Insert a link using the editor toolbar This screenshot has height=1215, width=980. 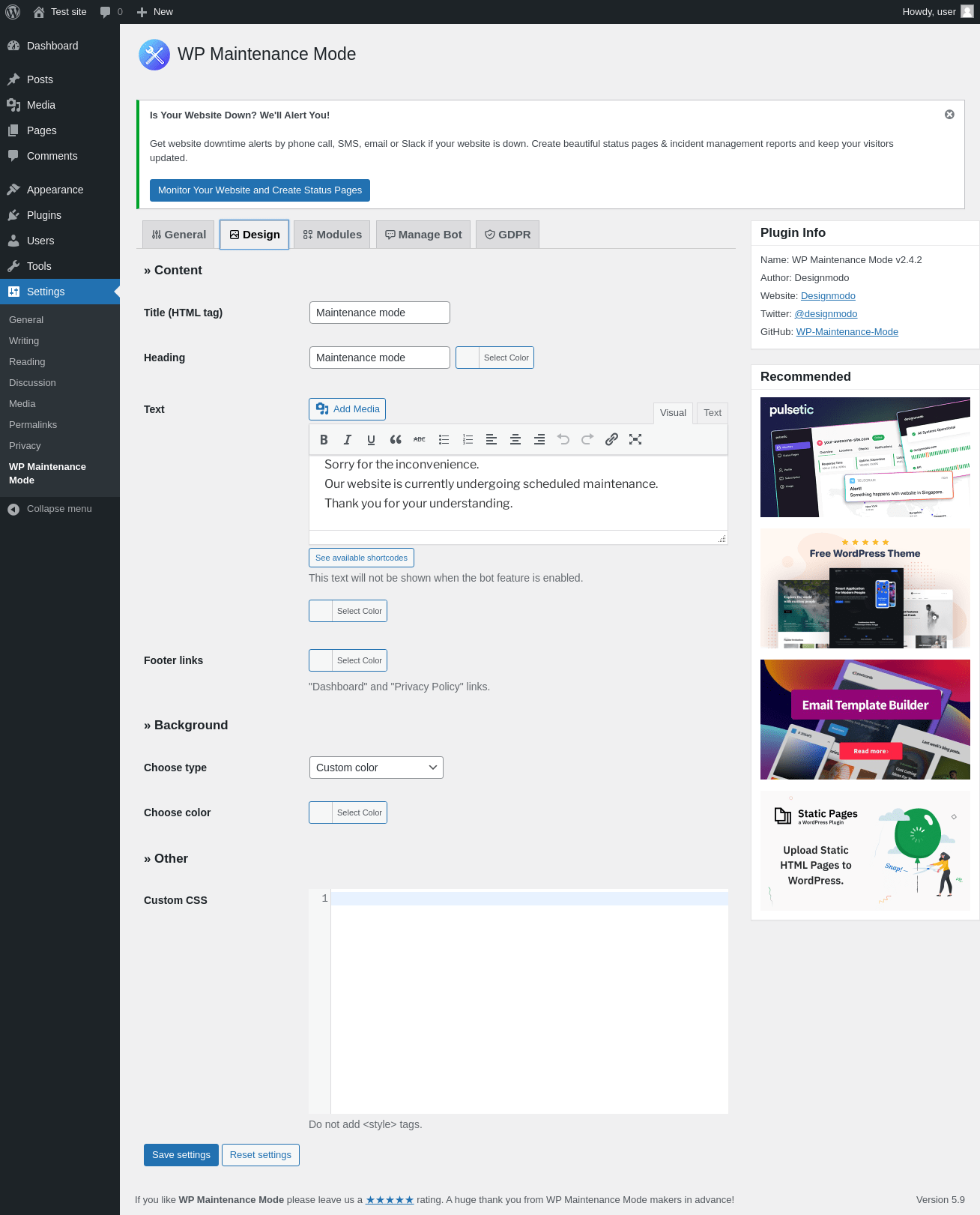click(x=611, y=439)
